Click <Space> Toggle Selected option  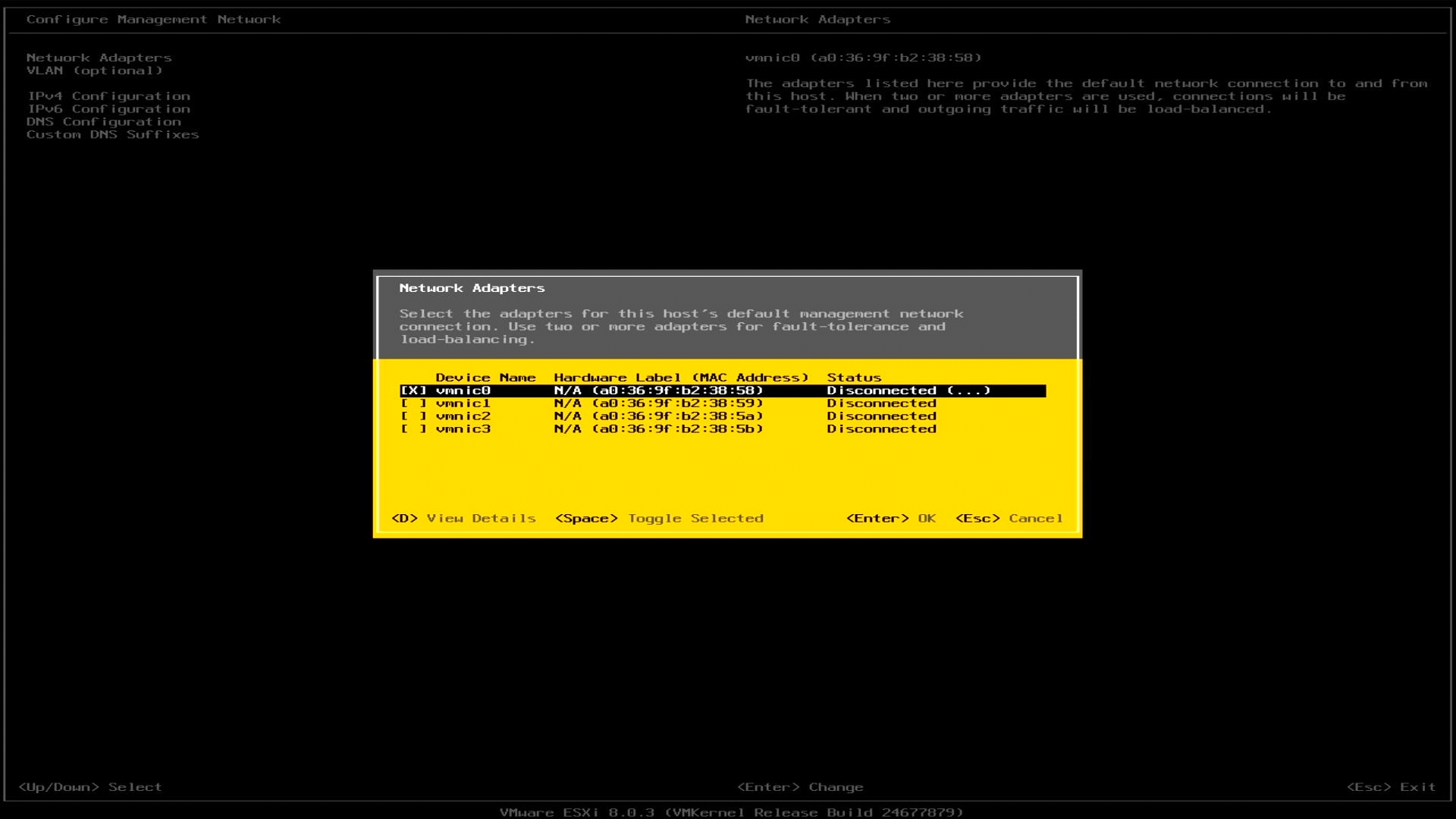click(659, 519)
